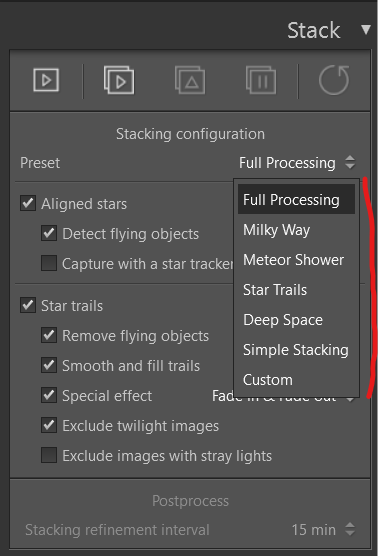Click the single image play icon
The height and width of the screenshot is (556, 378).
pyautogui.click(x=46, y=80)
